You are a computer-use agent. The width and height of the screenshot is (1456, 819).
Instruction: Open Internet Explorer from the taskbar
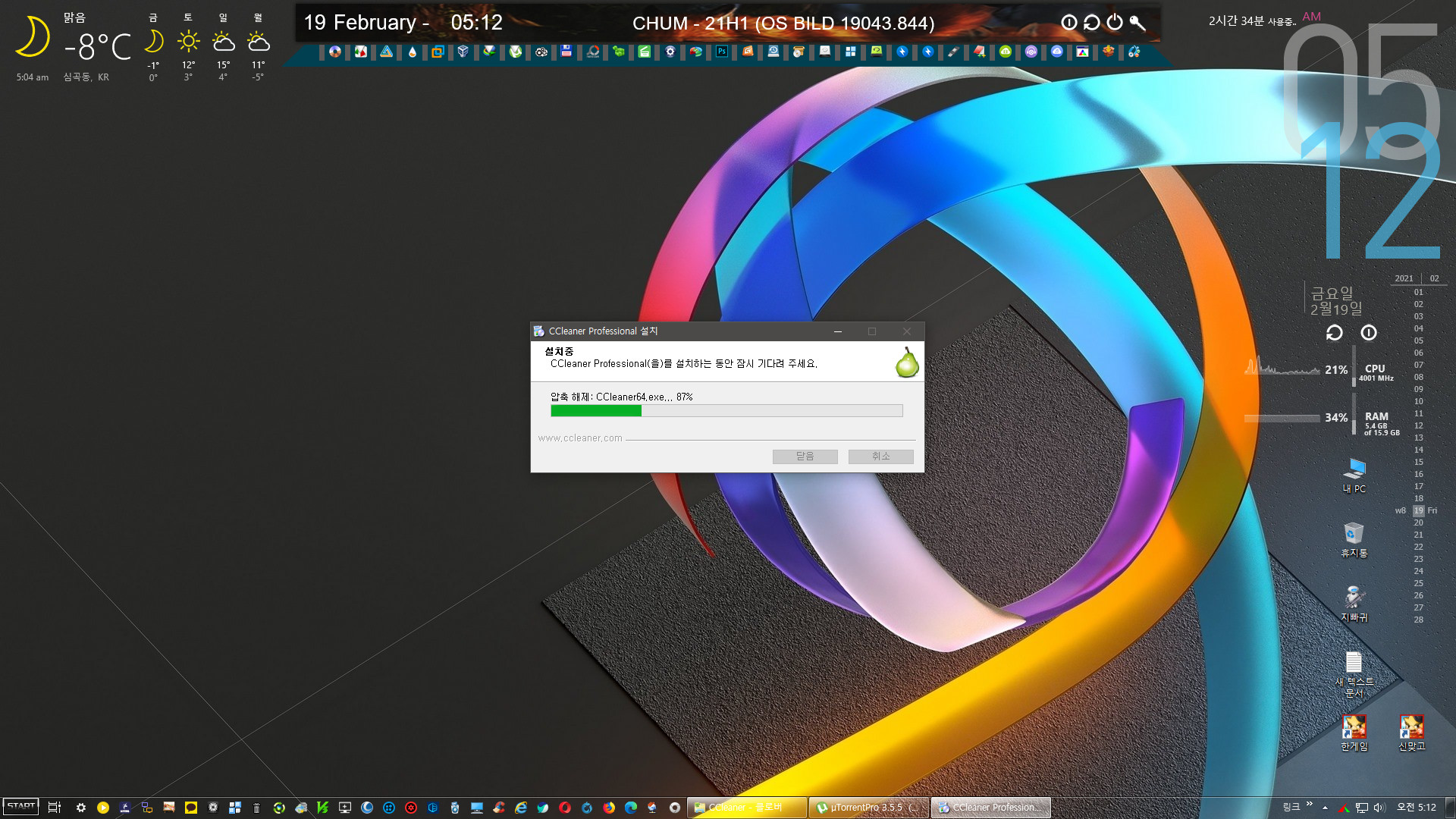coord(521,808)
